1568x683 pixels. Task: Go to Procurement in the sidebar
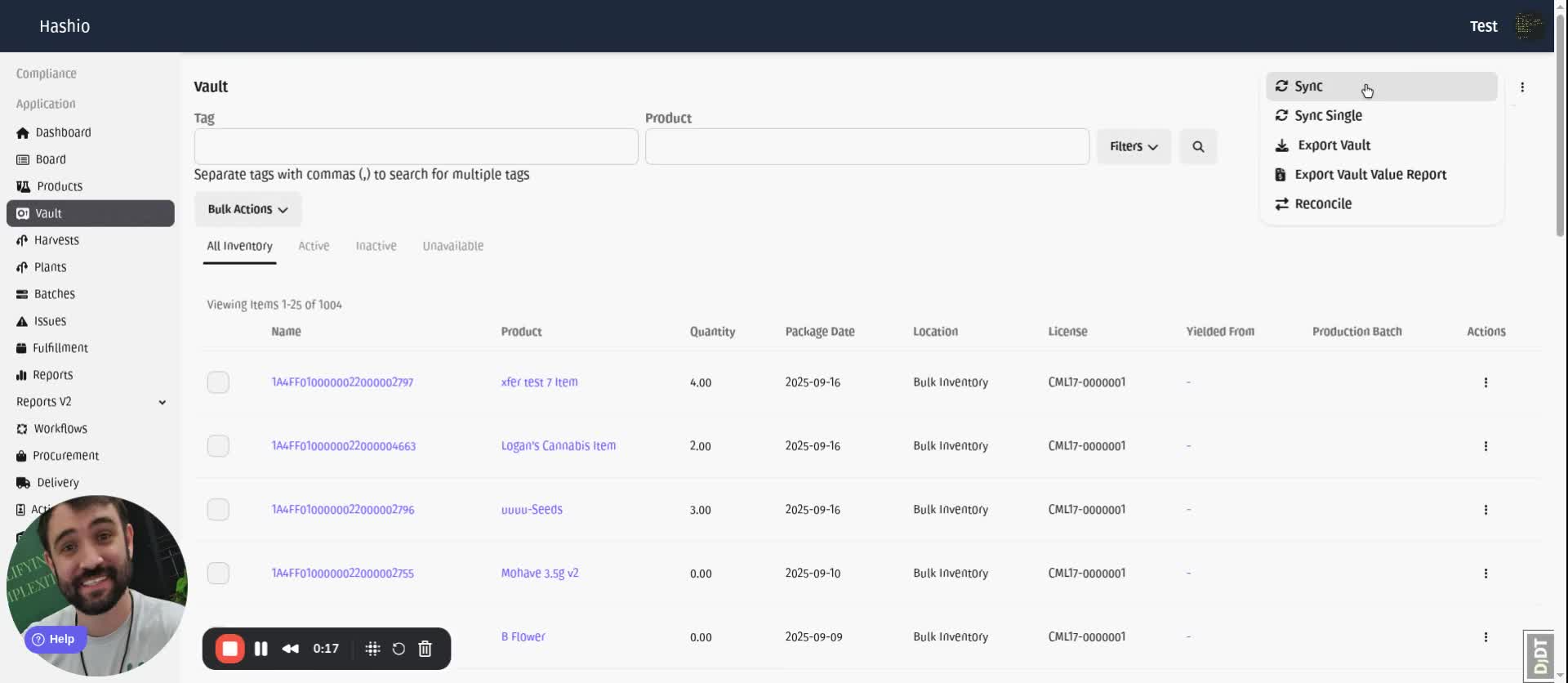point(58,456)
